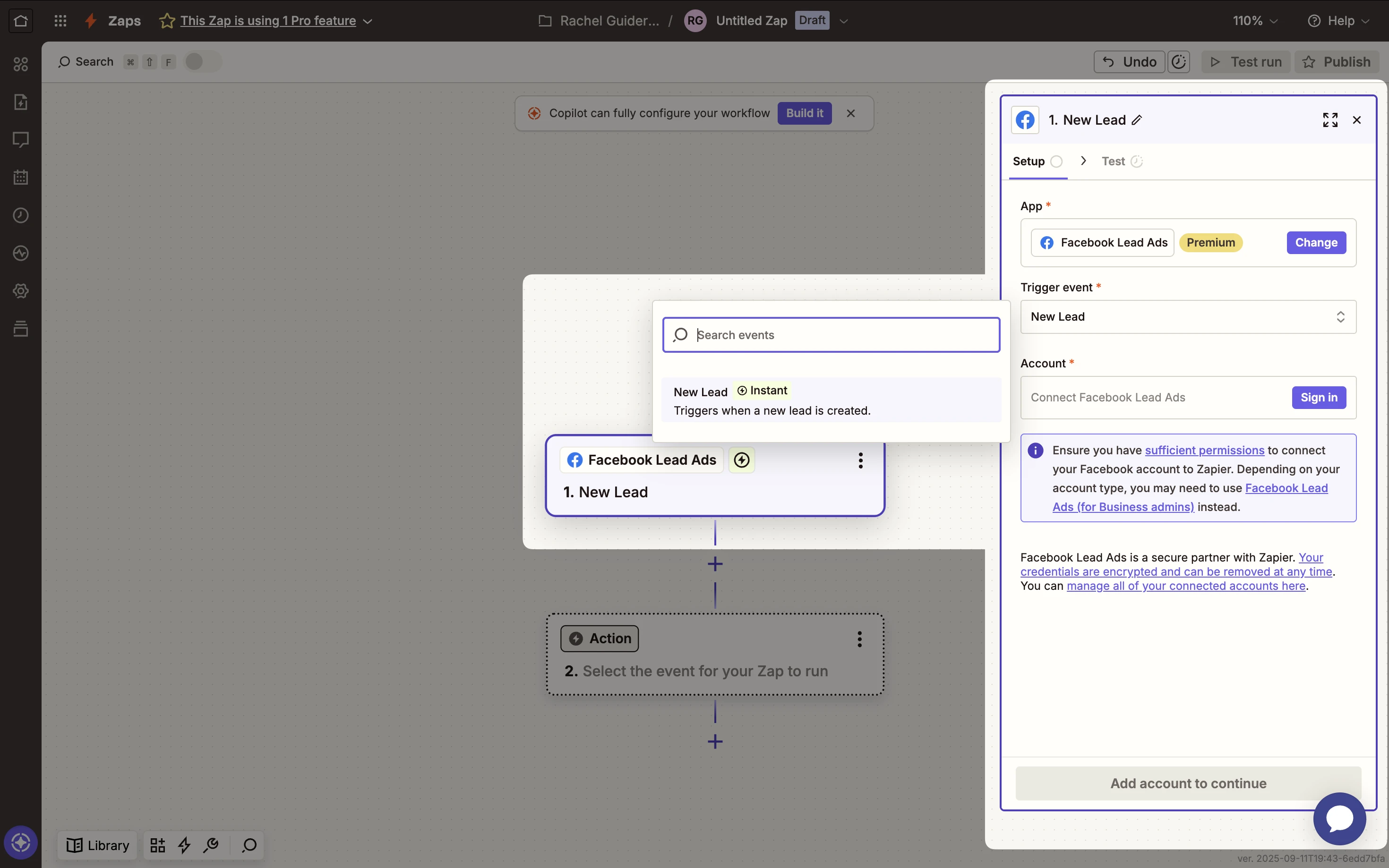The image size is (1389, 868).
Task: Click Zaps in the top bar
Action: point(124,21)
